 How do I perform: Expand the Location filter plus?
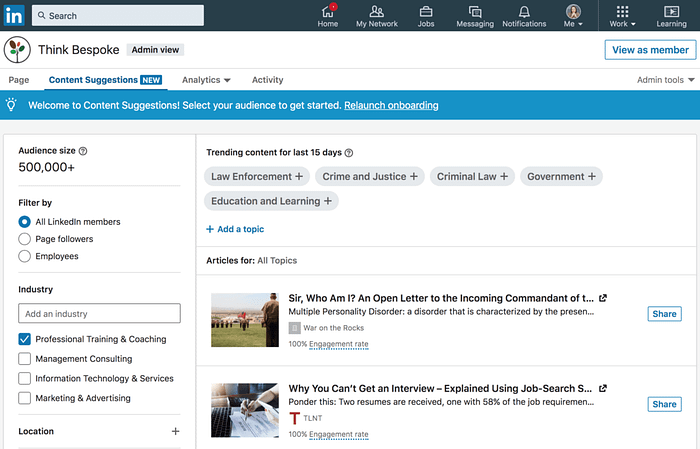point(175,431)
